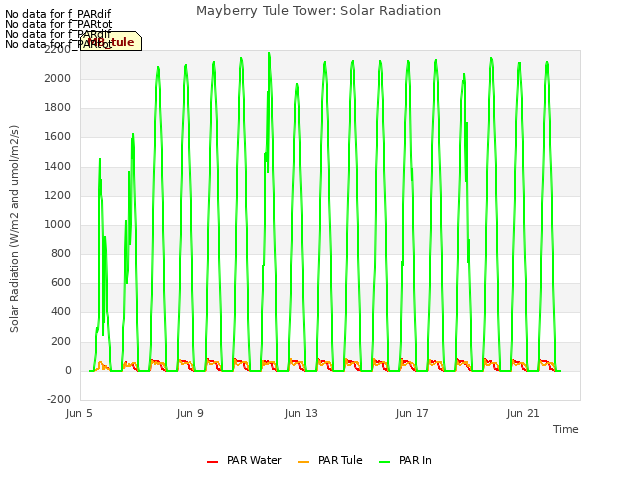The image size is (640, 480).
Task: Click the 200 y-axis tick label
Action: 61,341
